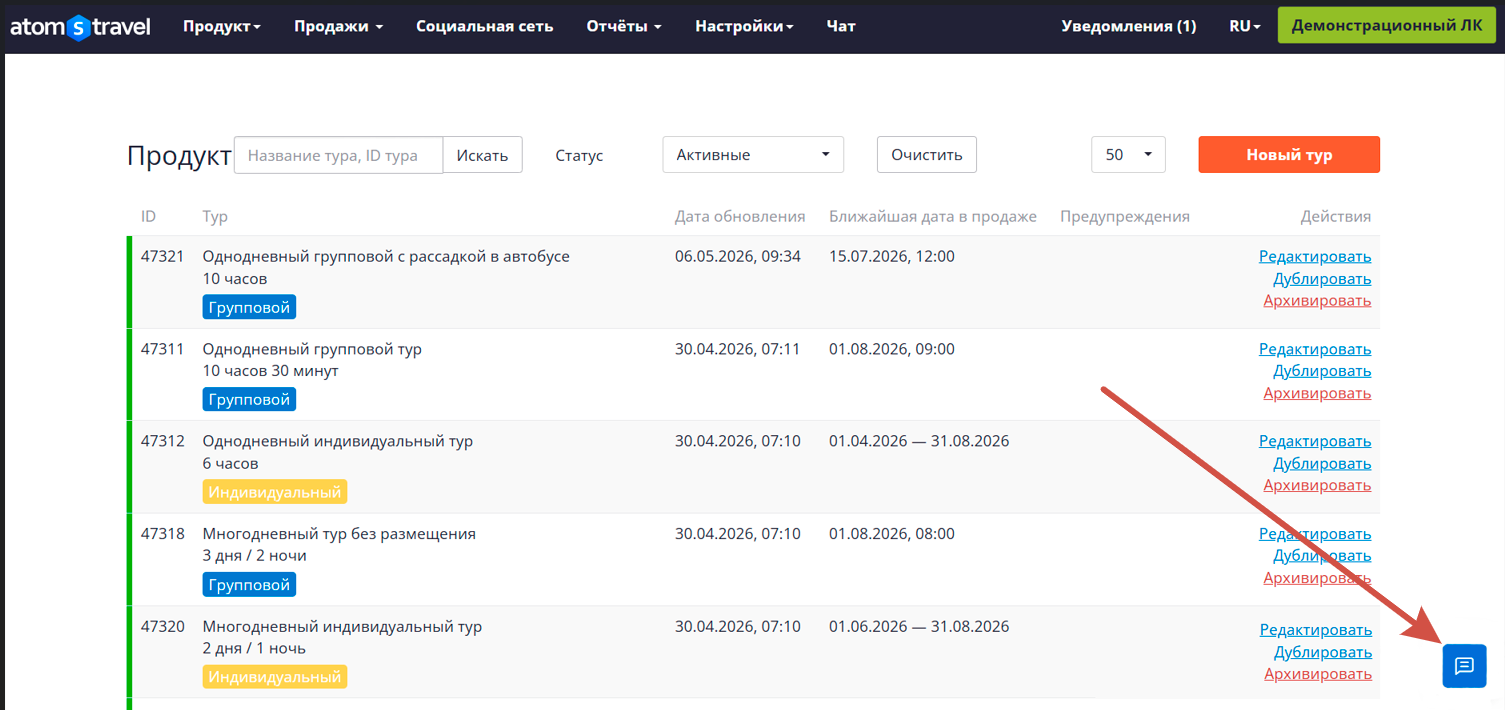Viewport: 1505px width, 710px height.
Task: Click the Демонстрационный ЛК button
Action: coord(1387,26)
